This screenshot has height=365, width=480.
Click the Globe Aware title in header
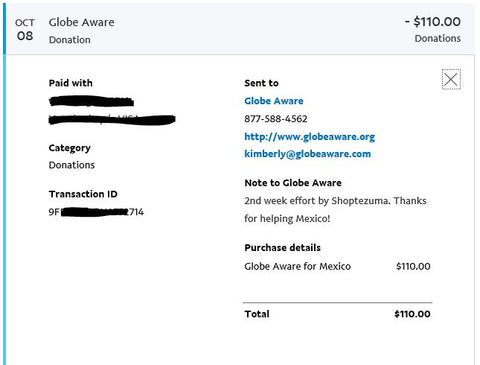pos(81,22)
